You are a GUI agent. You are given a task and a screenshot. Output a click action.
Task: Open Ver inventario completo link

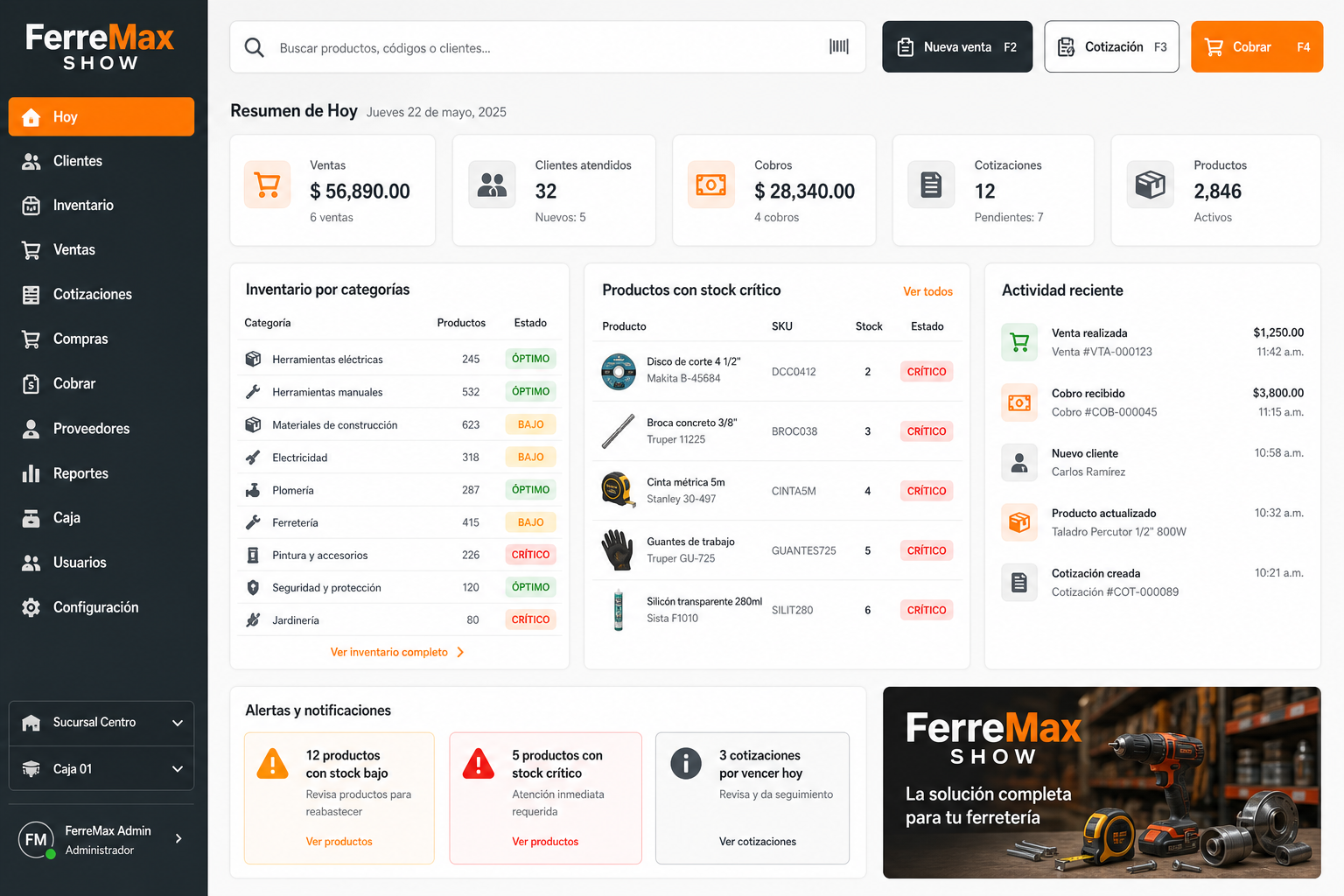tap(397, 652)
